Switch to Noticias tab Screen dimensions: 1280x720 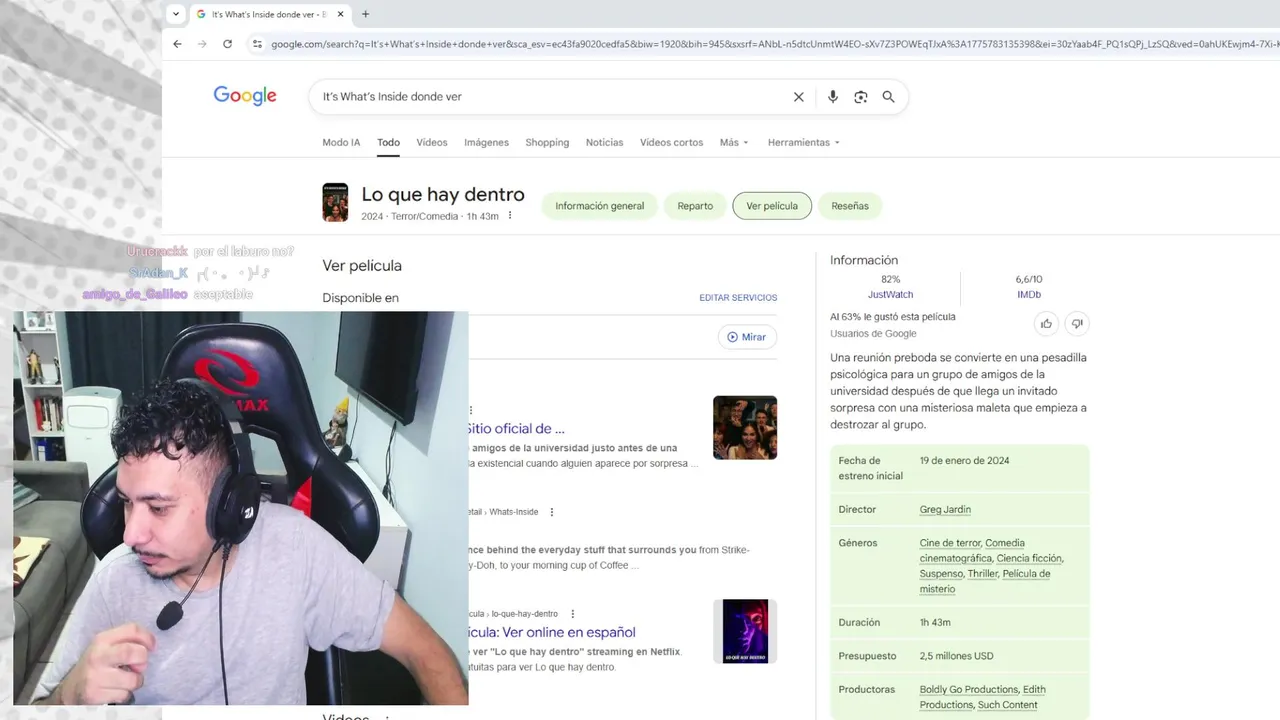point(604,142)
